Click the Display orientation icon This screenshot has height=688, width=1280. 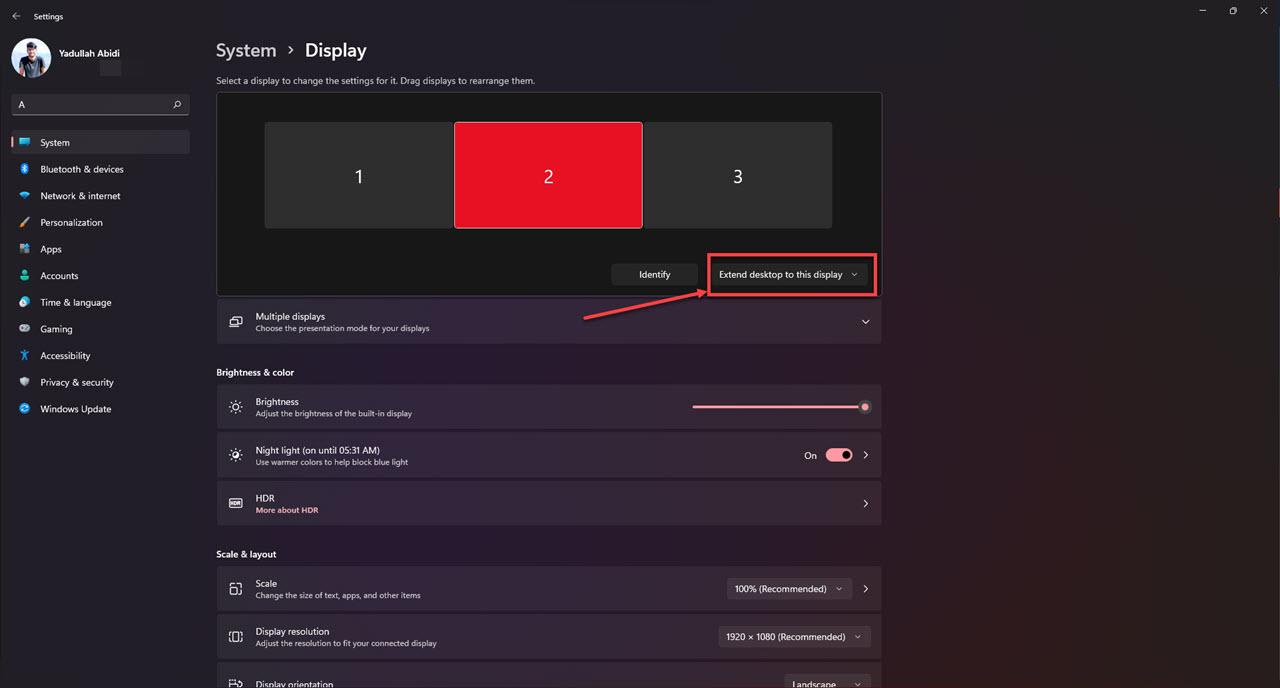pos(236,683)
